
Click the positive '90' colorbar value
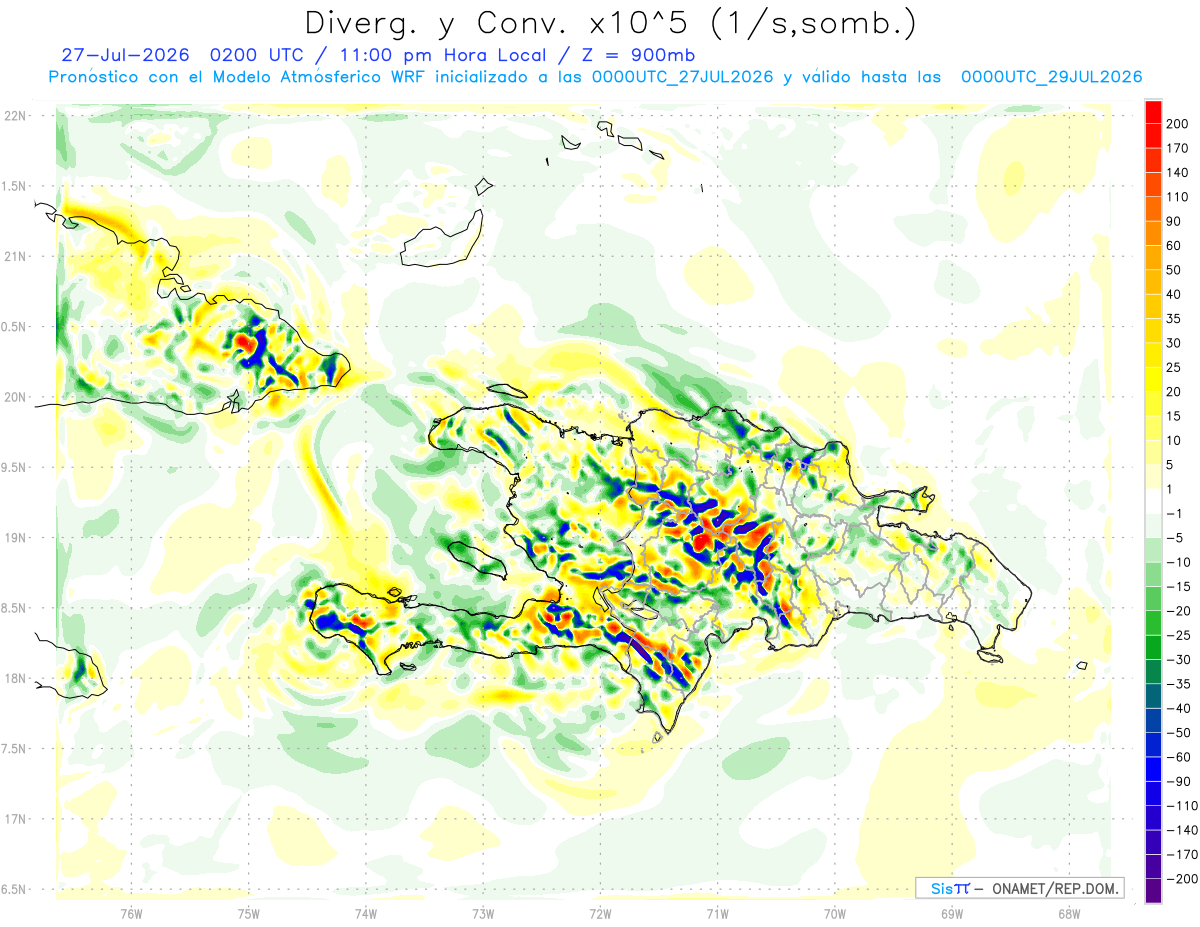pyautogui.click(x=1174, y=221)
